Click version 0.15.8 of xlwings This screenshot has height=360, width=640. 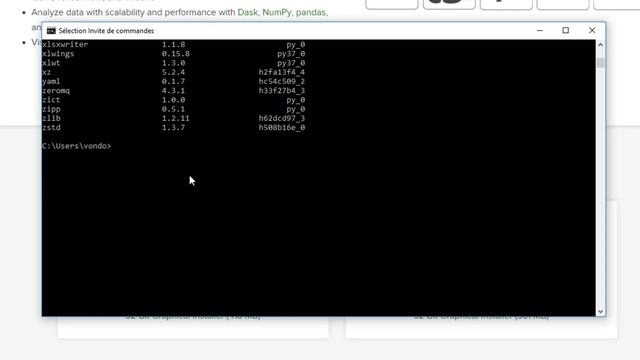coord(176,54)
